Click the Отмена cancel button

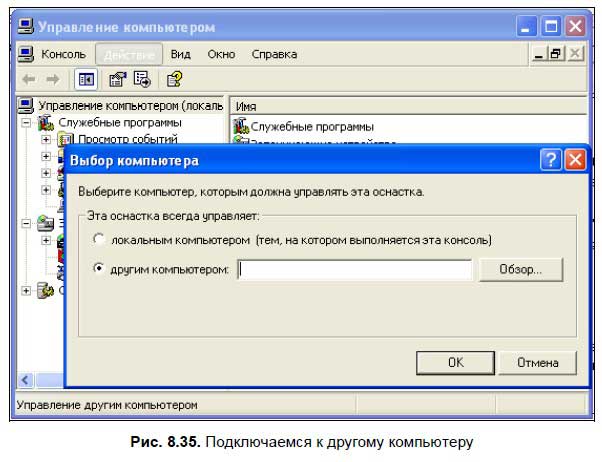(537, 363)
